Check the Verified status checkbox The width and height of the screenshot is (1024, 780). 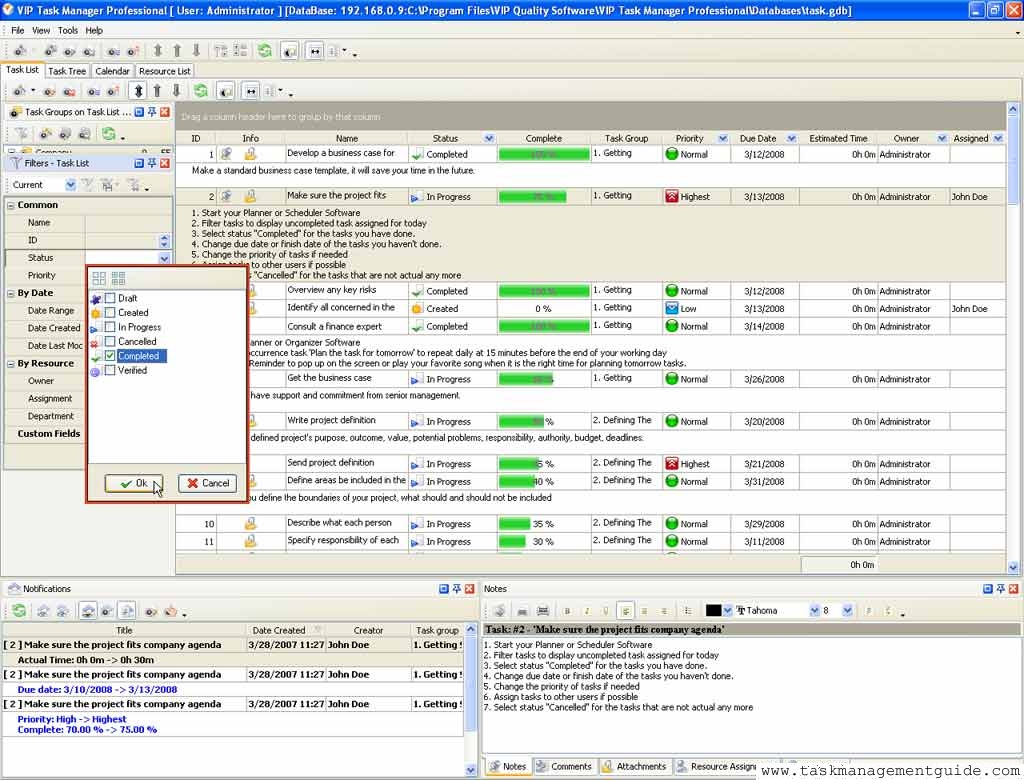pyautogui.click(x=110, y=370)
